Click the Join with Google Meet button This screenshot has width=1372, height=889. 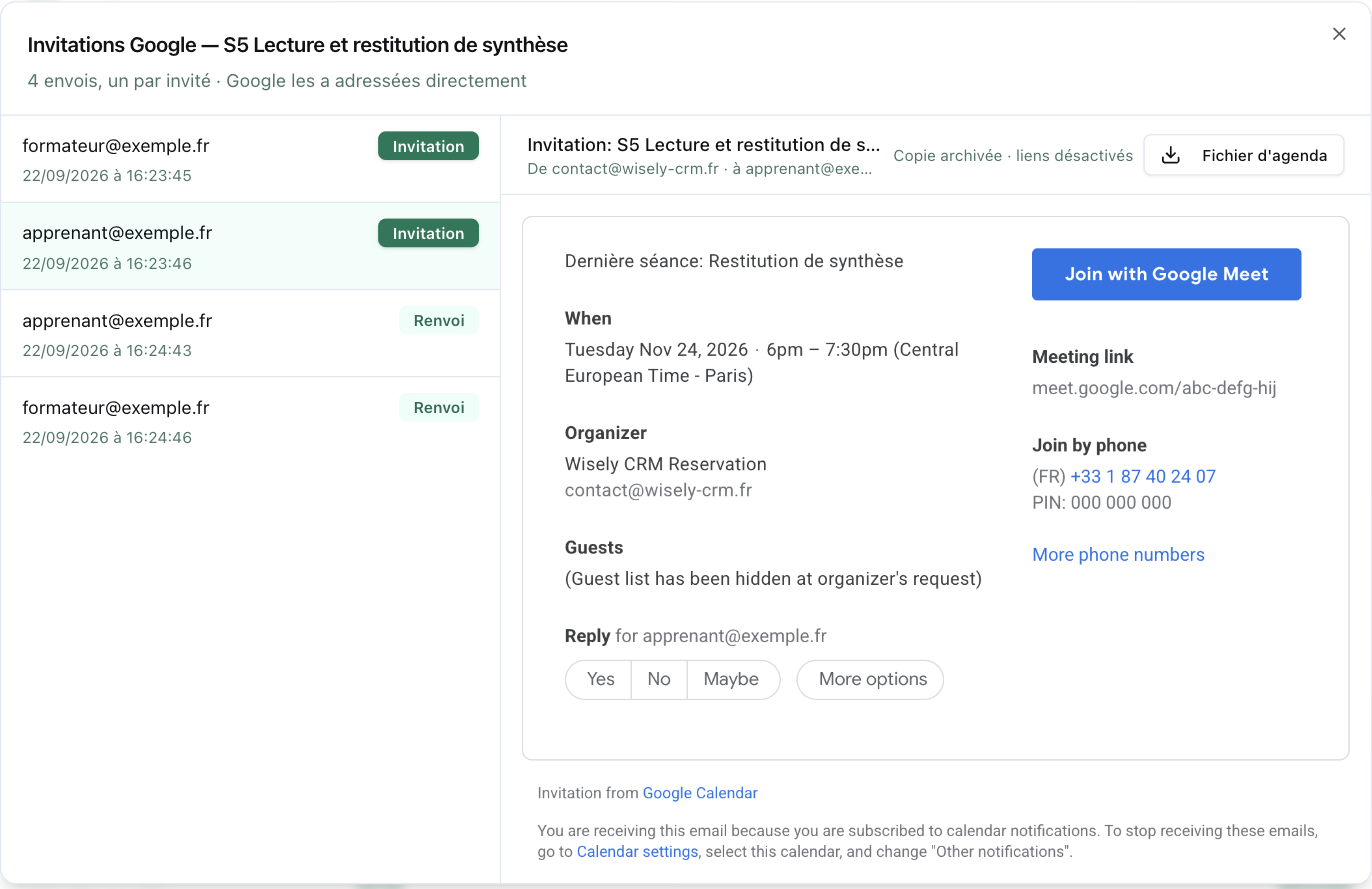click(1166, 274)
